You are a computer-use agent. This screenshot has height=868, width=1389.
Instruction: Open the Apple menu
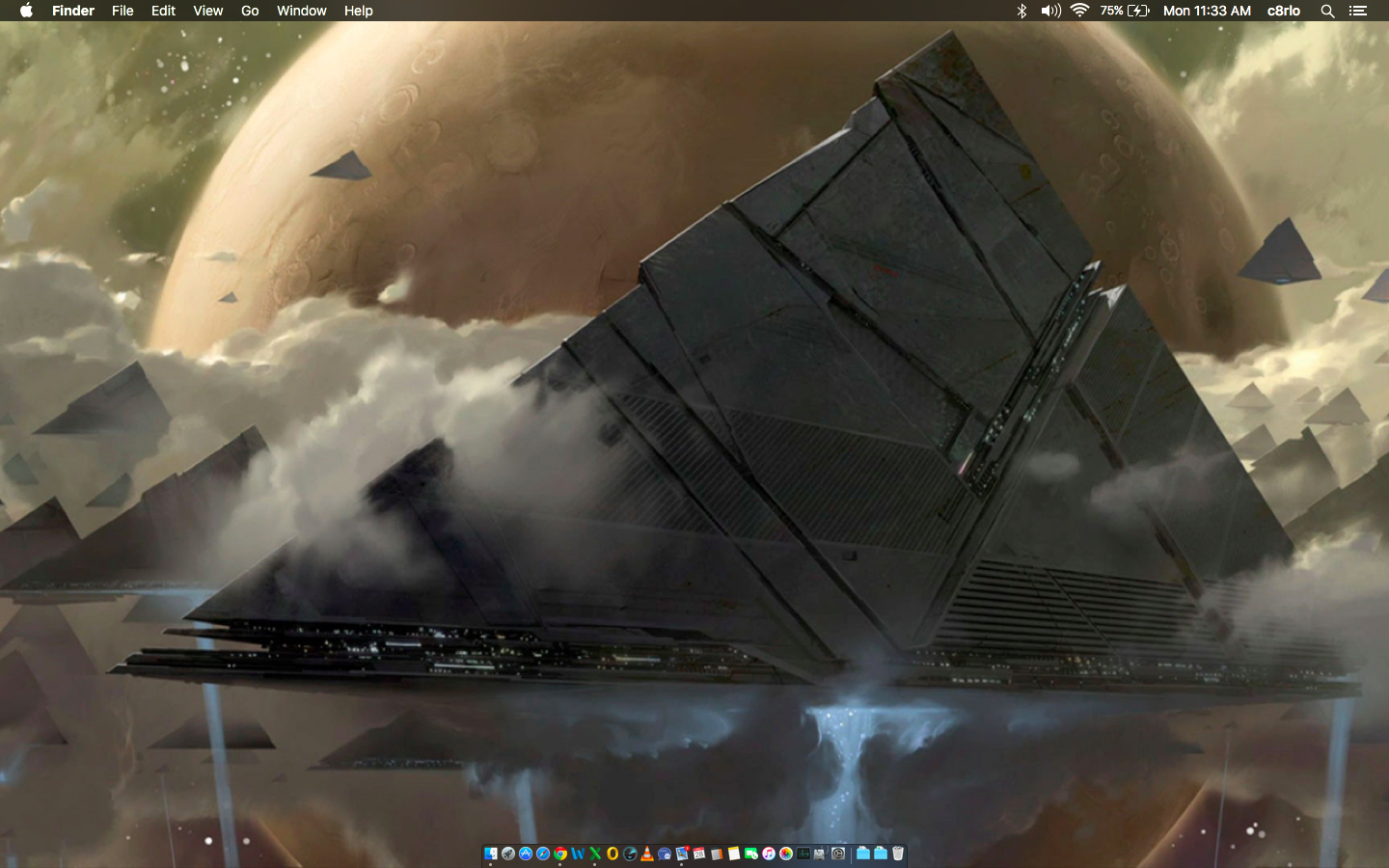click(26, 11)
